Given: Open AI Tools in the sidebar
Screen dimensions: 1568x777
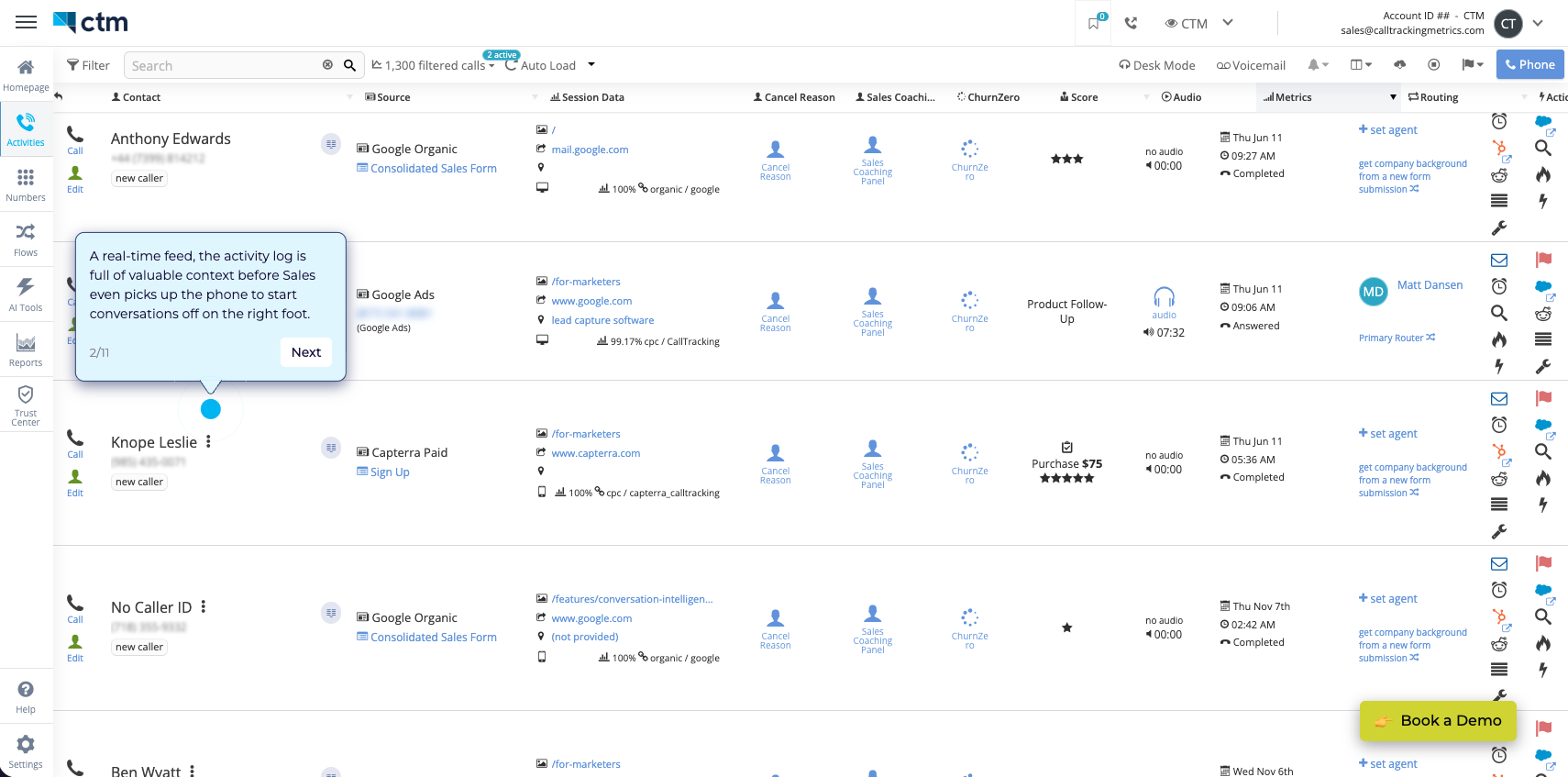Looking at the screenshot, I should [x=26, y=294].
